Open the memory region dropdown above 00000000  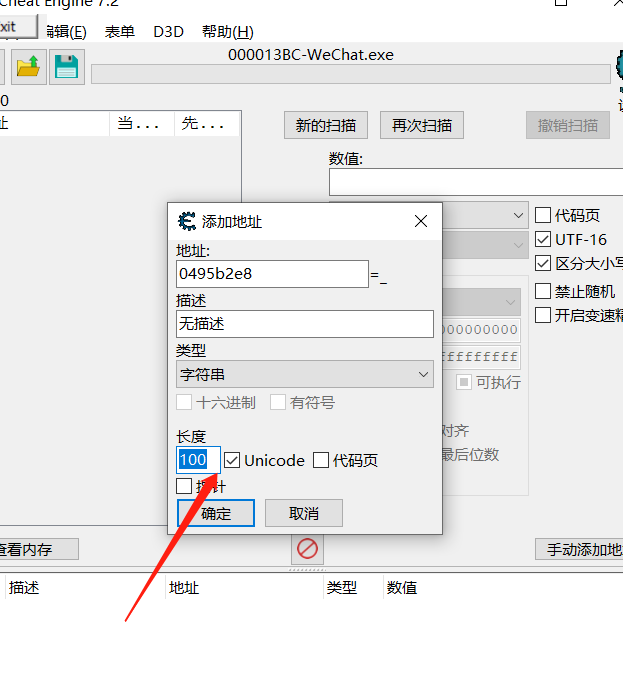point(482,302)
